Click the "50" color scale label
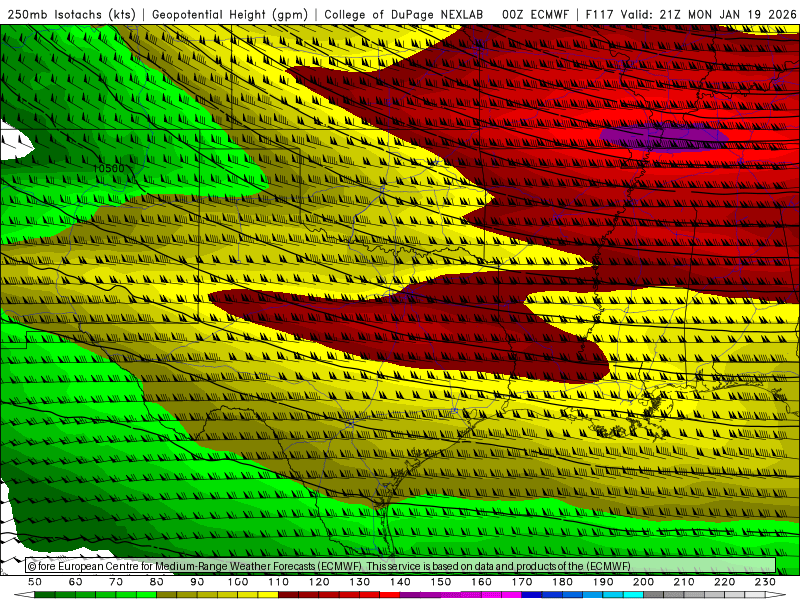The width and height of the screenshot is (800, 600). 35,582
